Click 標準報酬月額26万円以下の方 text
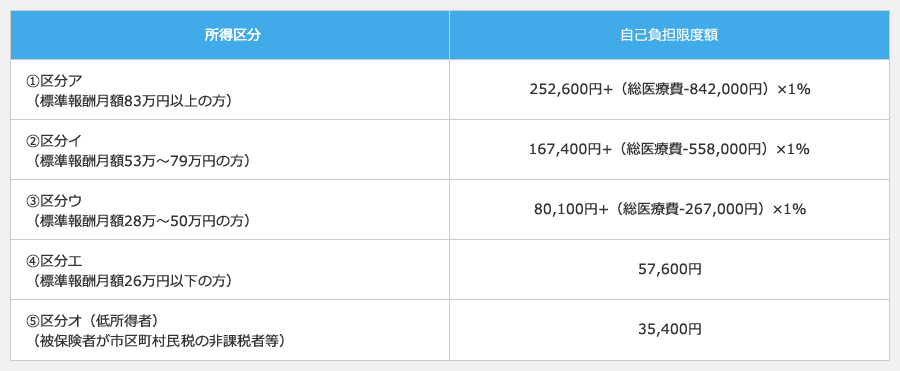This screenshot has height=371, width=900. pyautogui.click(x=132, y=281)
